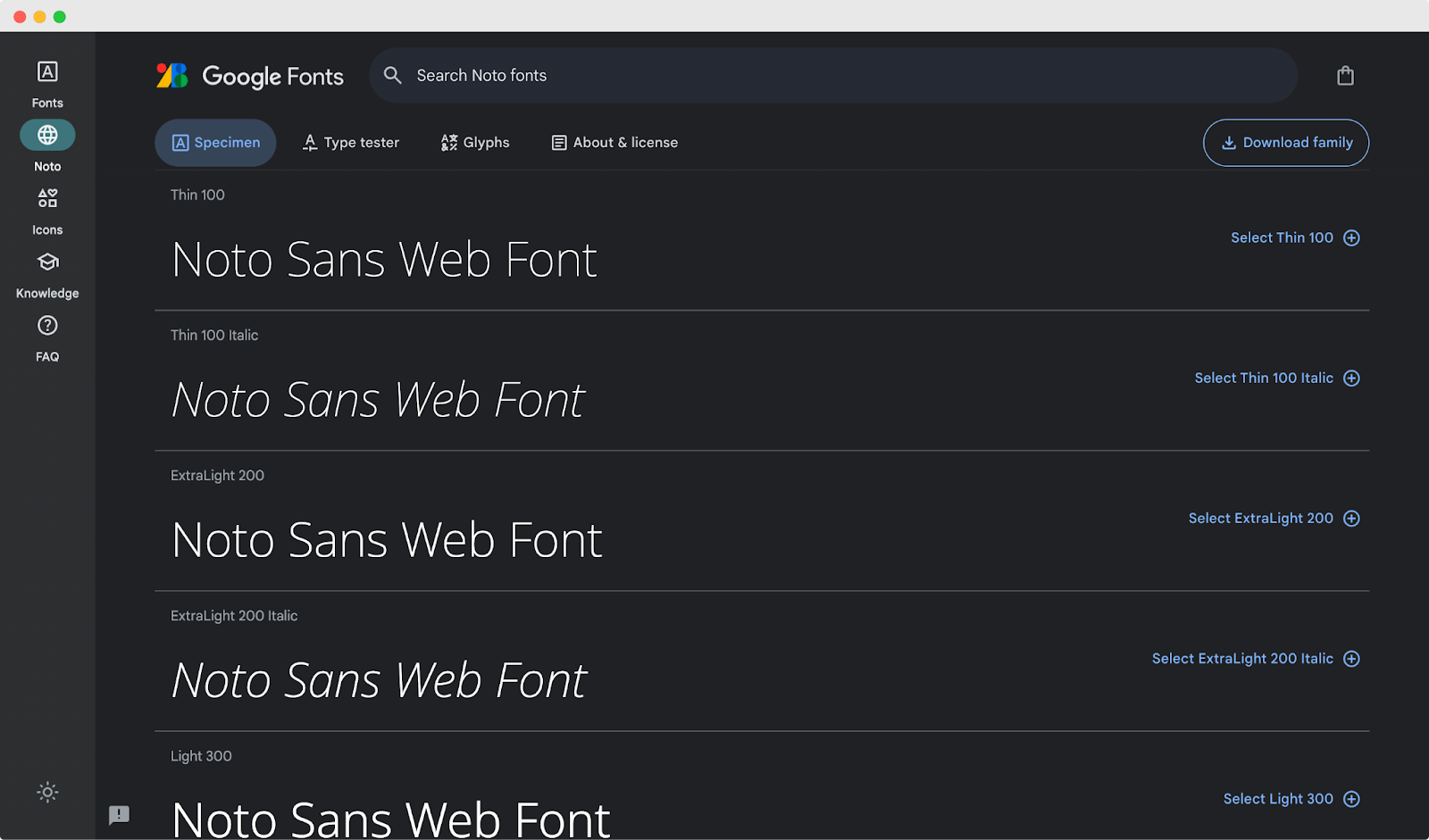The height and width of the screenshot is (840, 1429).
Task: Open the Glyphs tab
Action: pos(474,142)
